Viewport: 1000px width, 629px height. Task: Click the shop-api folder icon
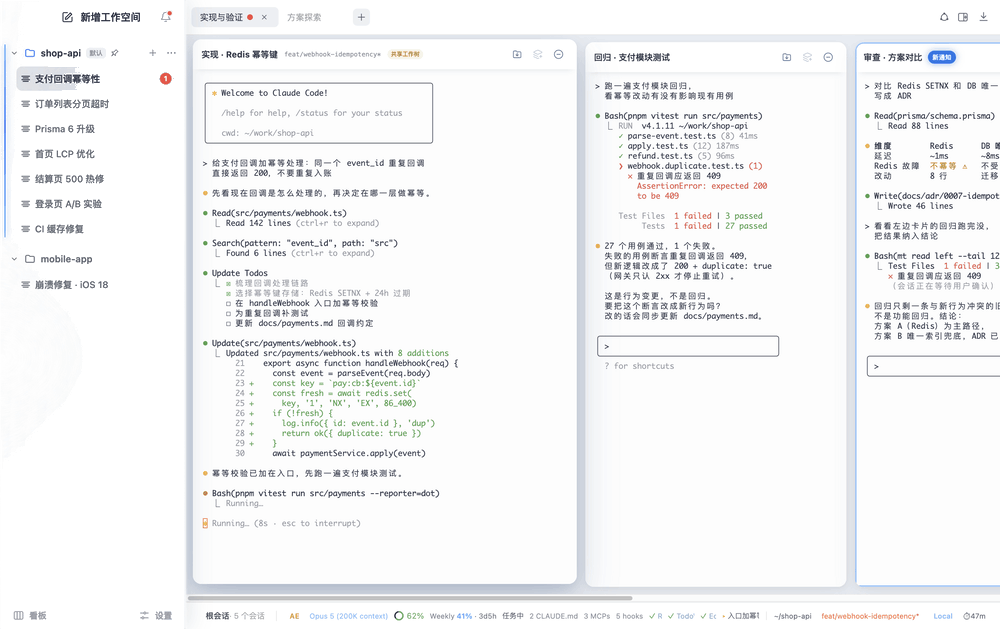(29, 53)
